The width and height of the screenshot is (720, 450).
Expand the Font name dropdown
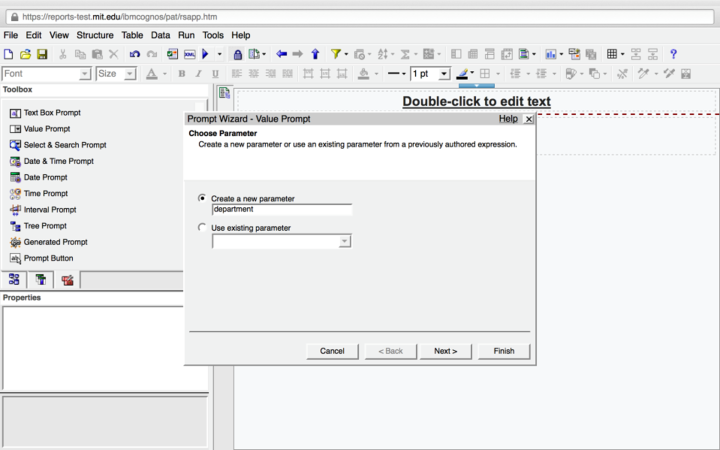[85, 74]
